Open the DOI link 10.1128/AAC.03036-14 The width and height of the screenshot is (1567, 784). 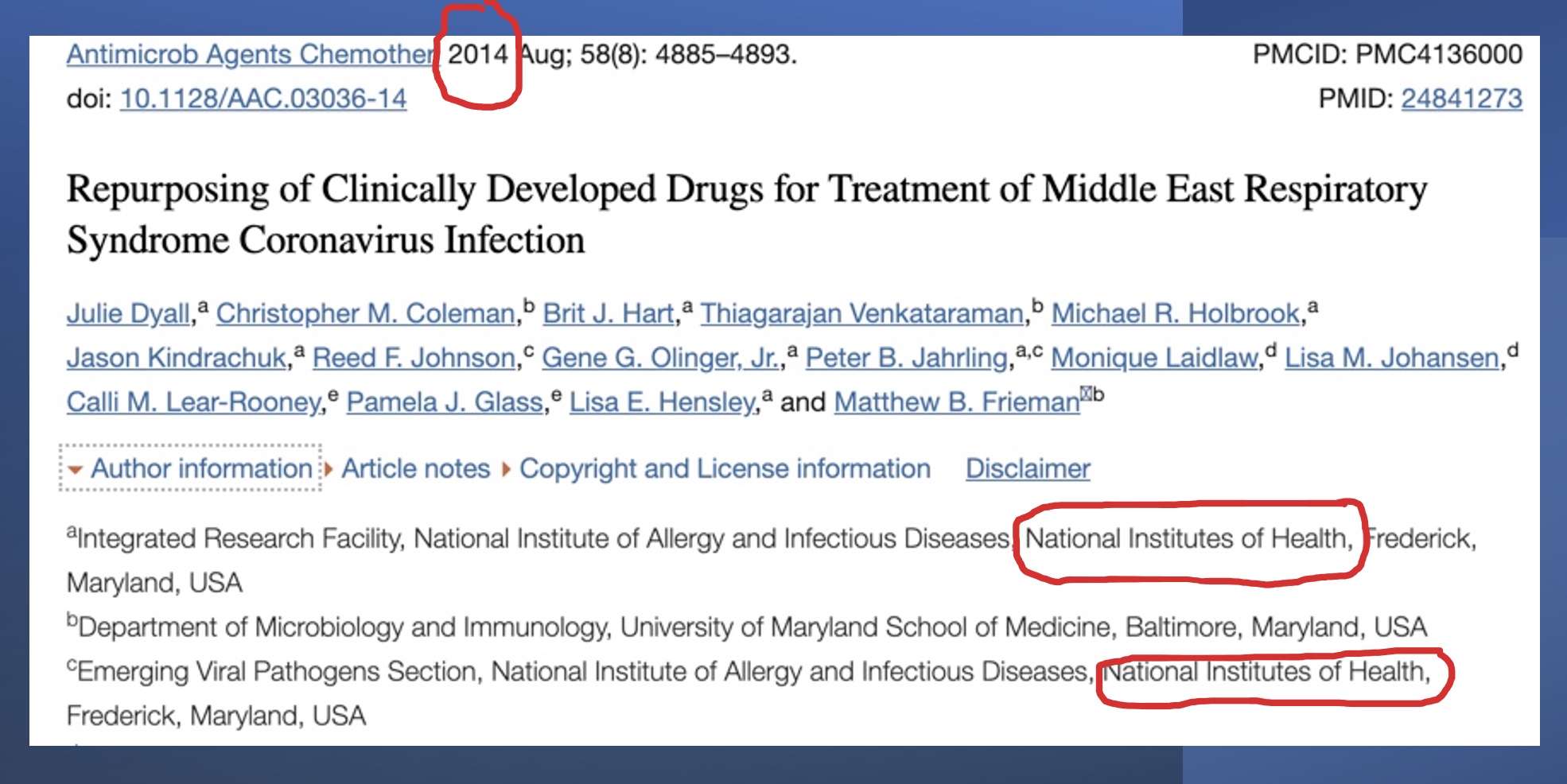pyautogui.click(x=262, y=99)
